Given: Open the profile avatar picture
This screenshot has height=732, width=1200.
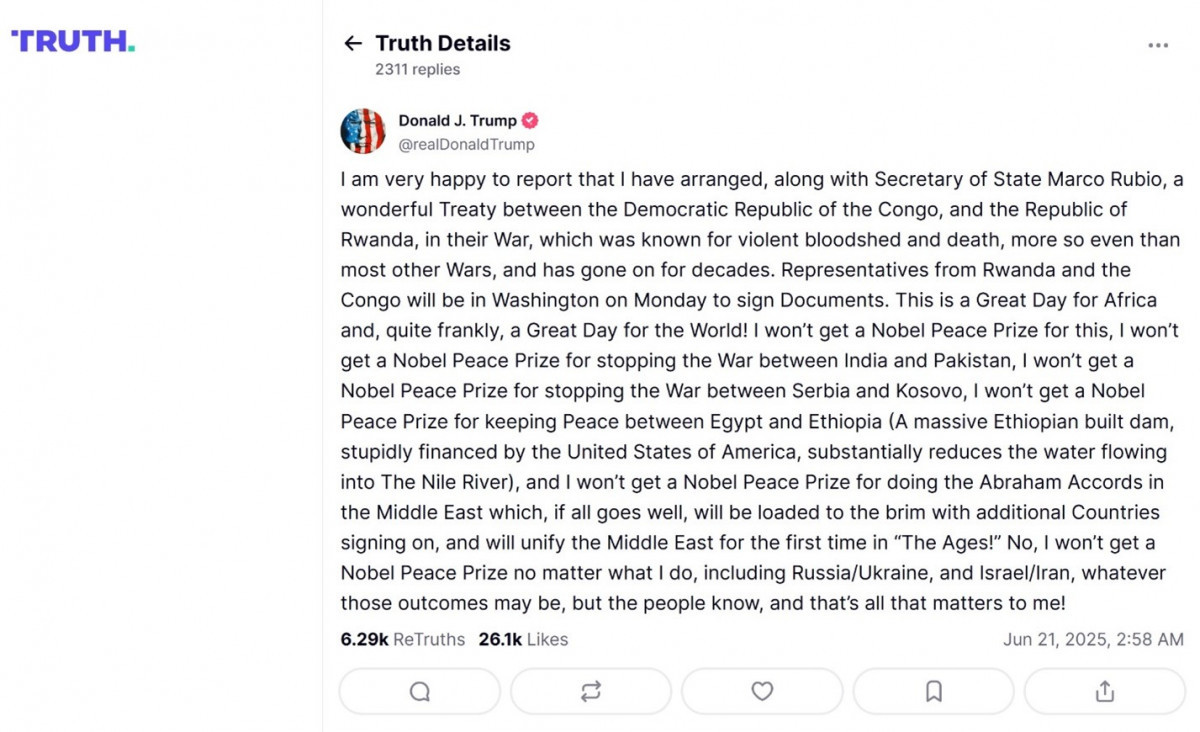Looking at the screenshot, I should tap(363, 131).
